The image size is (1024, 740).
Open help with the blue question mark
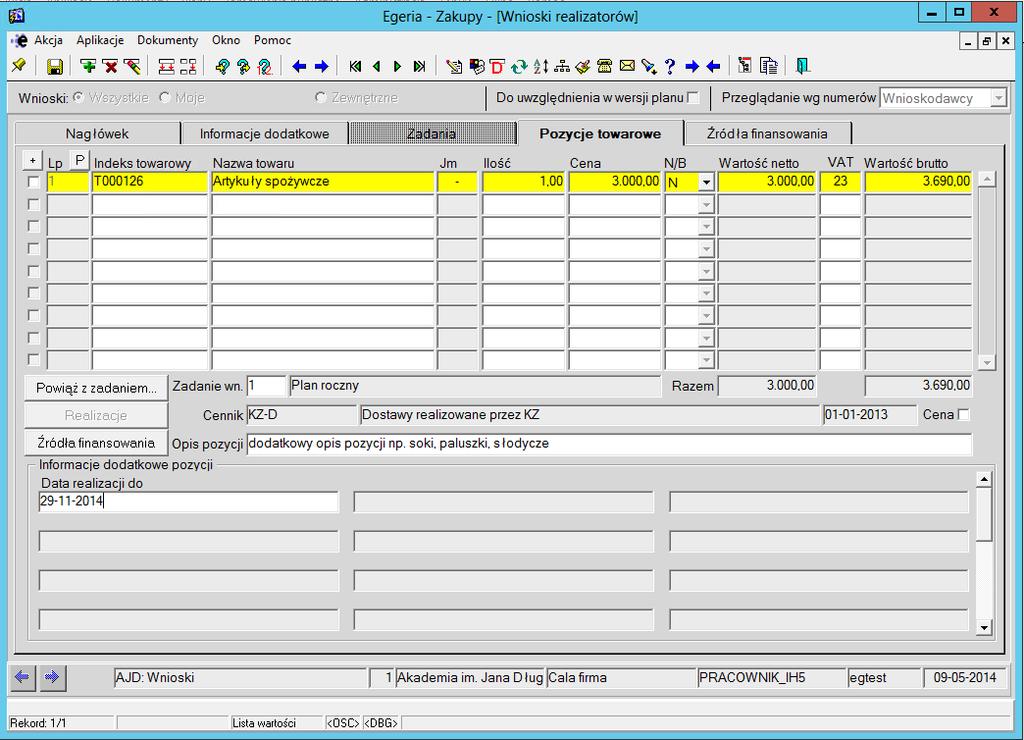click(x=670, y=66)
